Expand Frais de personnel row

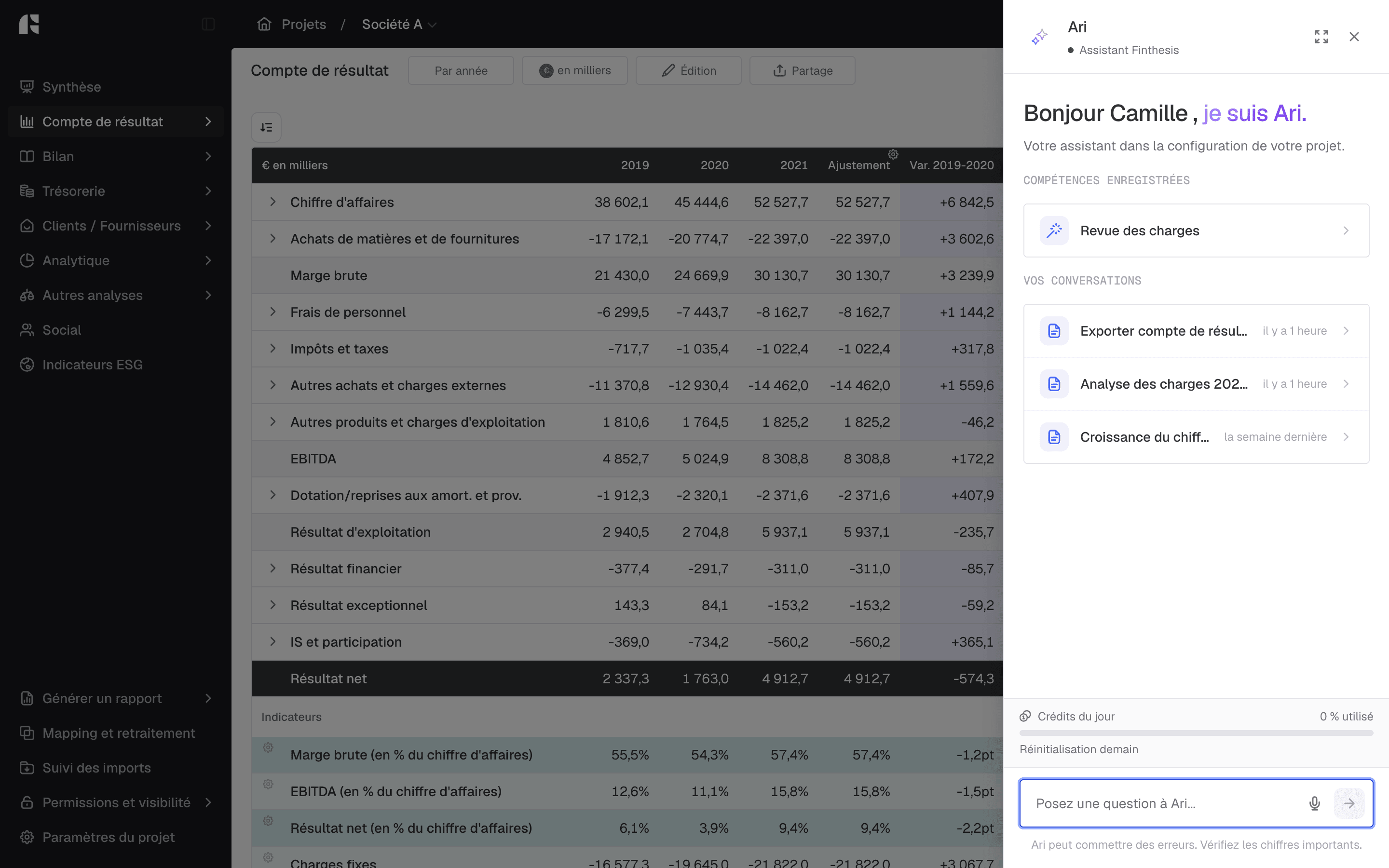point(273,312)
